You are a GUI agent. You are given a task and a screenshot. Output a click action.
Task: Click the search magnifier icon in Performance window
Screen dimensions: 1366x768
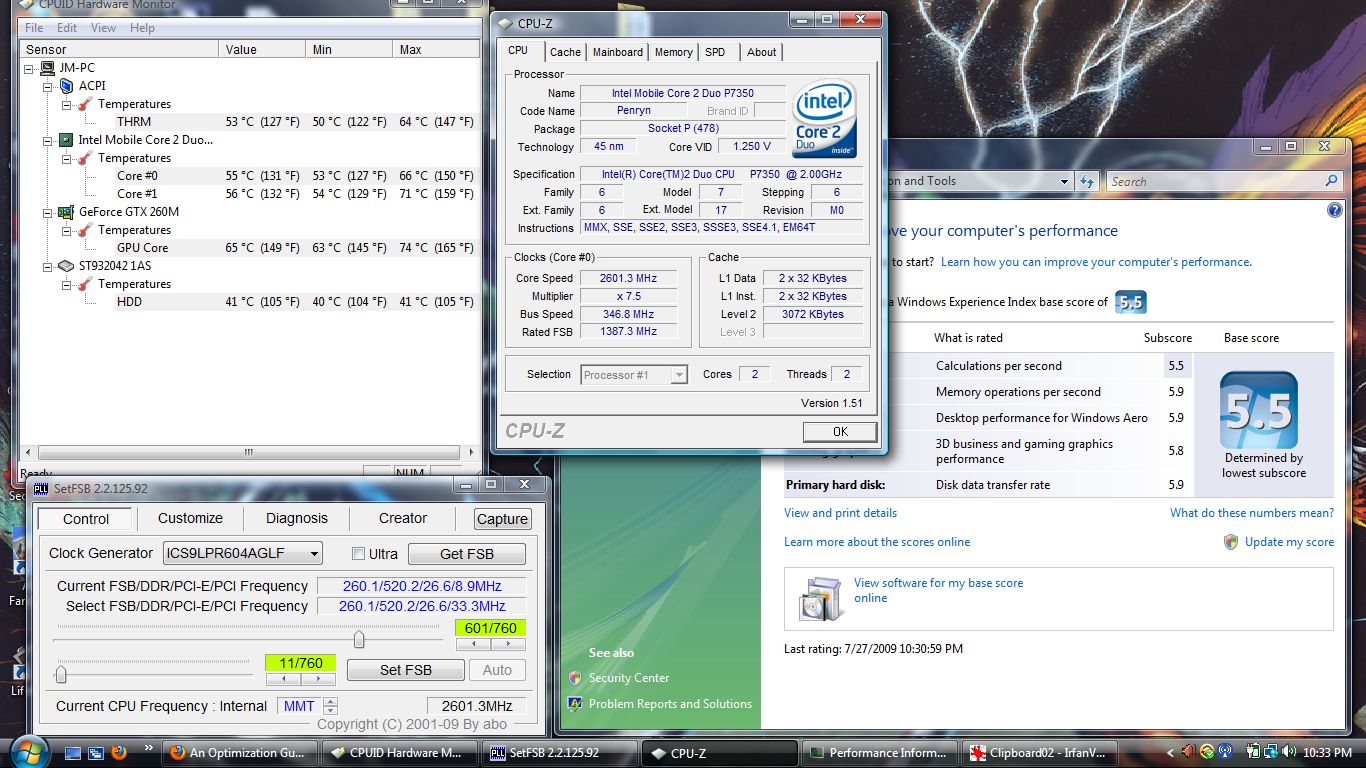[x=1331, y=181]
